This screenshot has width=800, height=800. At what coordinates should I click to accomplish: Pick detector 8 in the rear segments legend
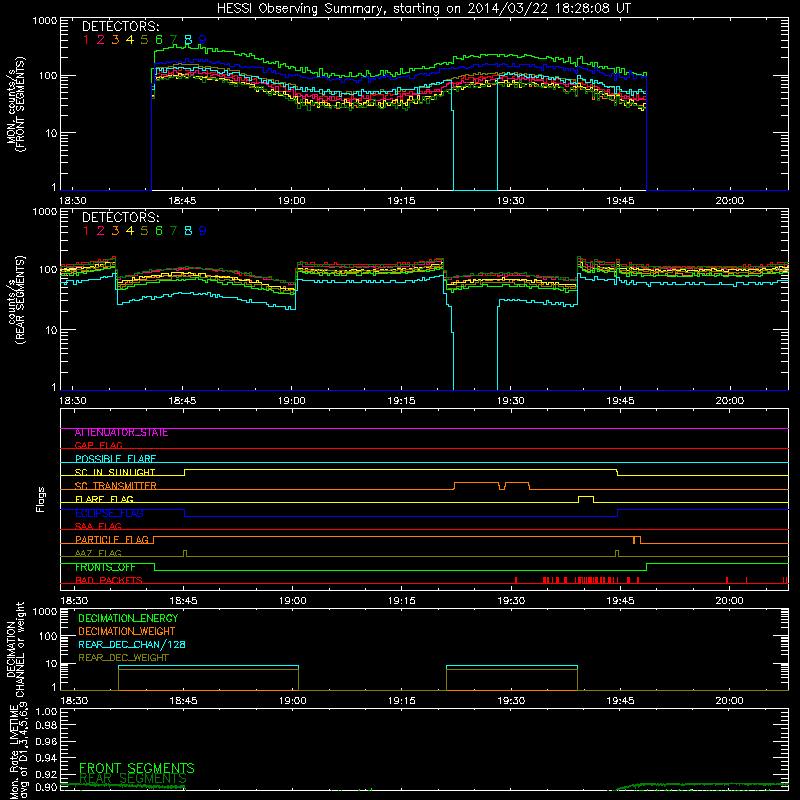[x=188, y=231]
